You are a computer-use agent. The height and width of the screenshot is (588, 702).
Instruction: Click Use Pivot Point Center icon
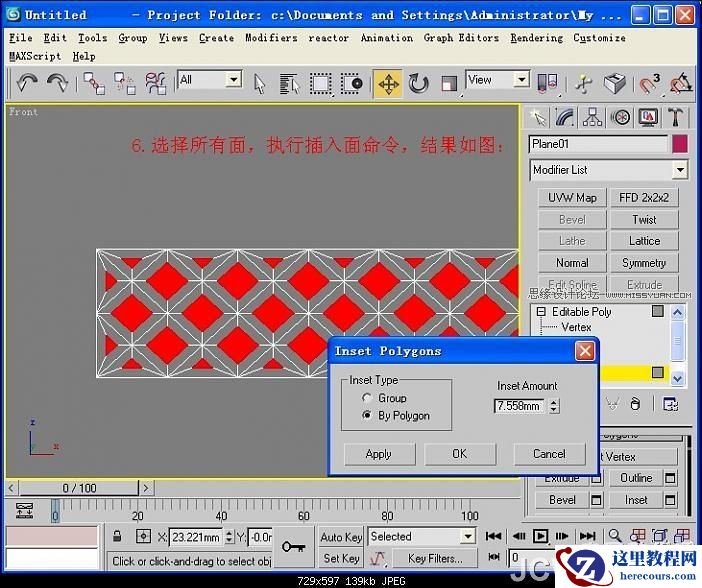[547, 83]
